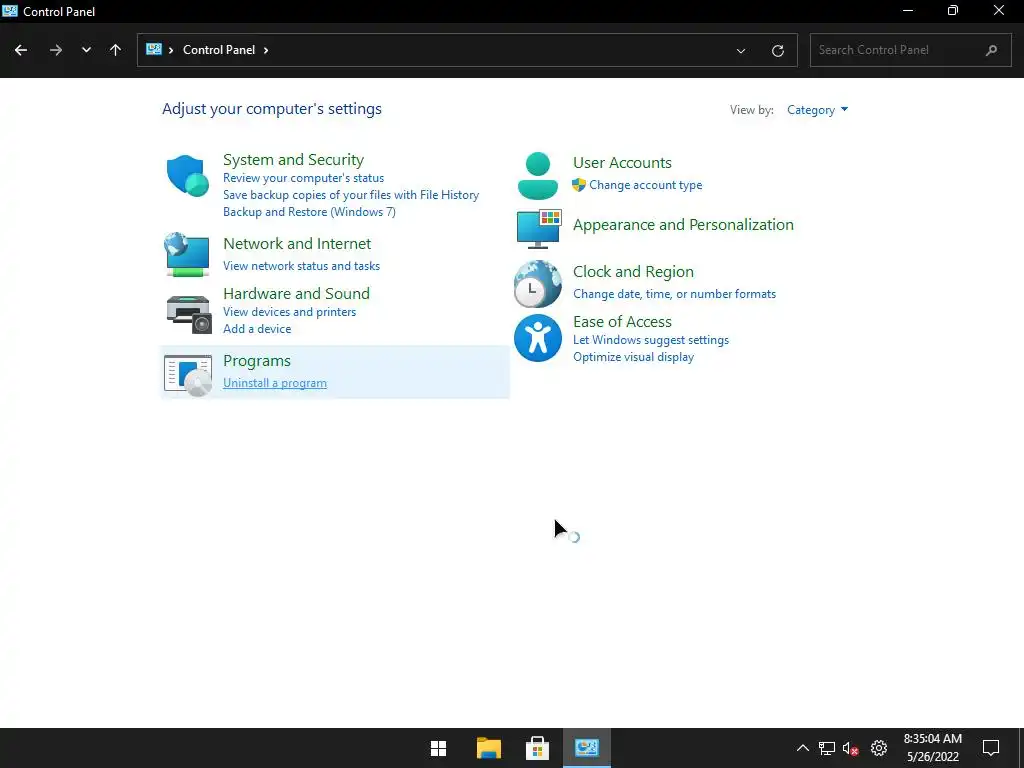Click Change account type link

coord(645,185)
